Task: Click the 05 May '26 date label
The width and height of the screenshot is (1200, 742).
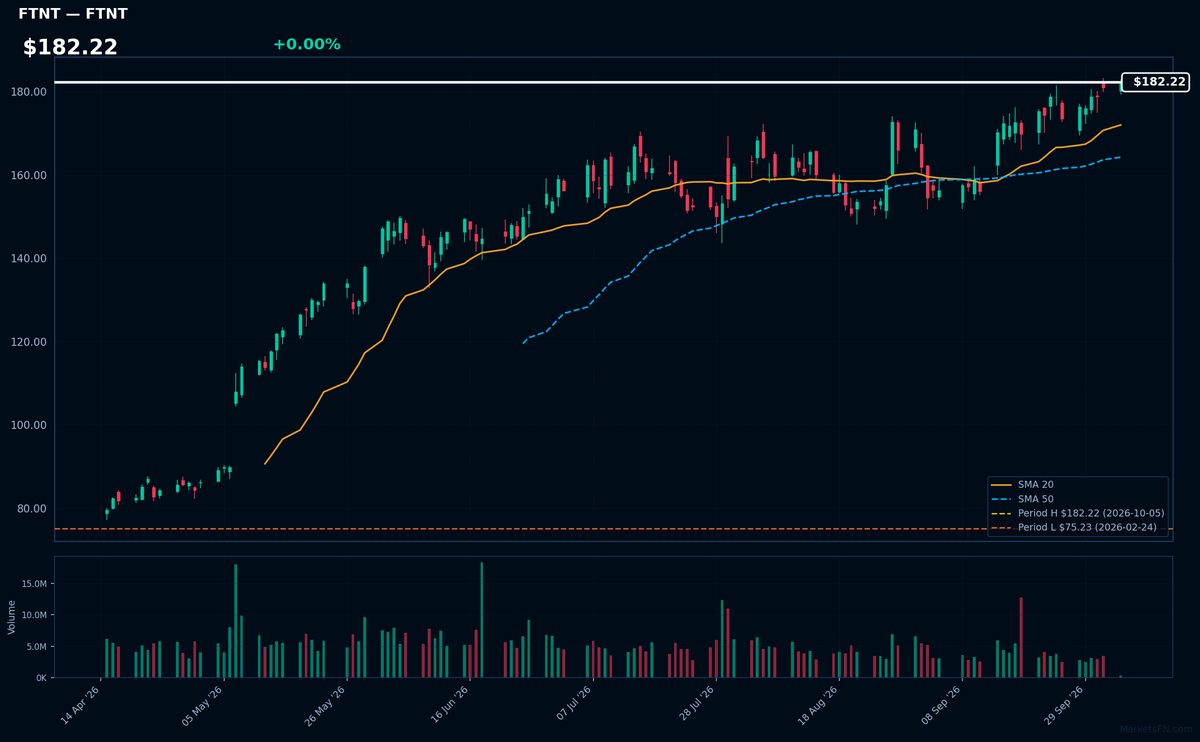Action: pyautogui.click(x=204, y=706)
